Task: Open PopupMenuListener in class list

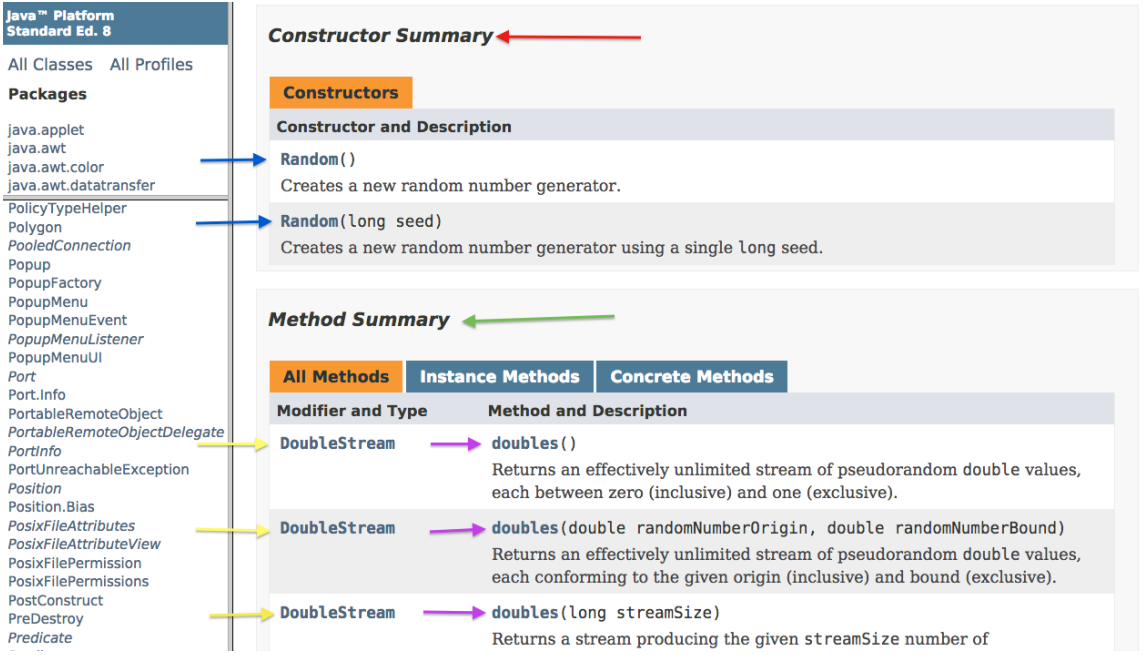Action: [76, 339]
